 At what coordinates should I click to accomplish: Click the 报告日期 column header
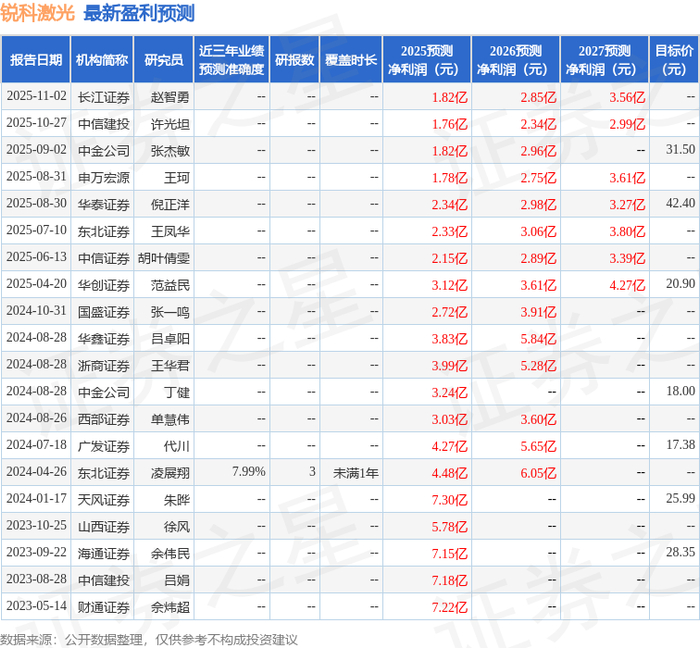pyautogui.click(x=36, y=60)
